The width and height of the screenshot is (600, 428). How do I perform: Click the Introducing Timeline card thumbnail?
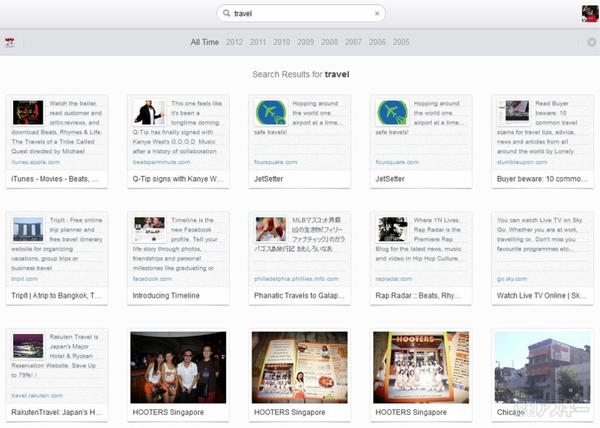pyautogui.click(x=149, y=229)
